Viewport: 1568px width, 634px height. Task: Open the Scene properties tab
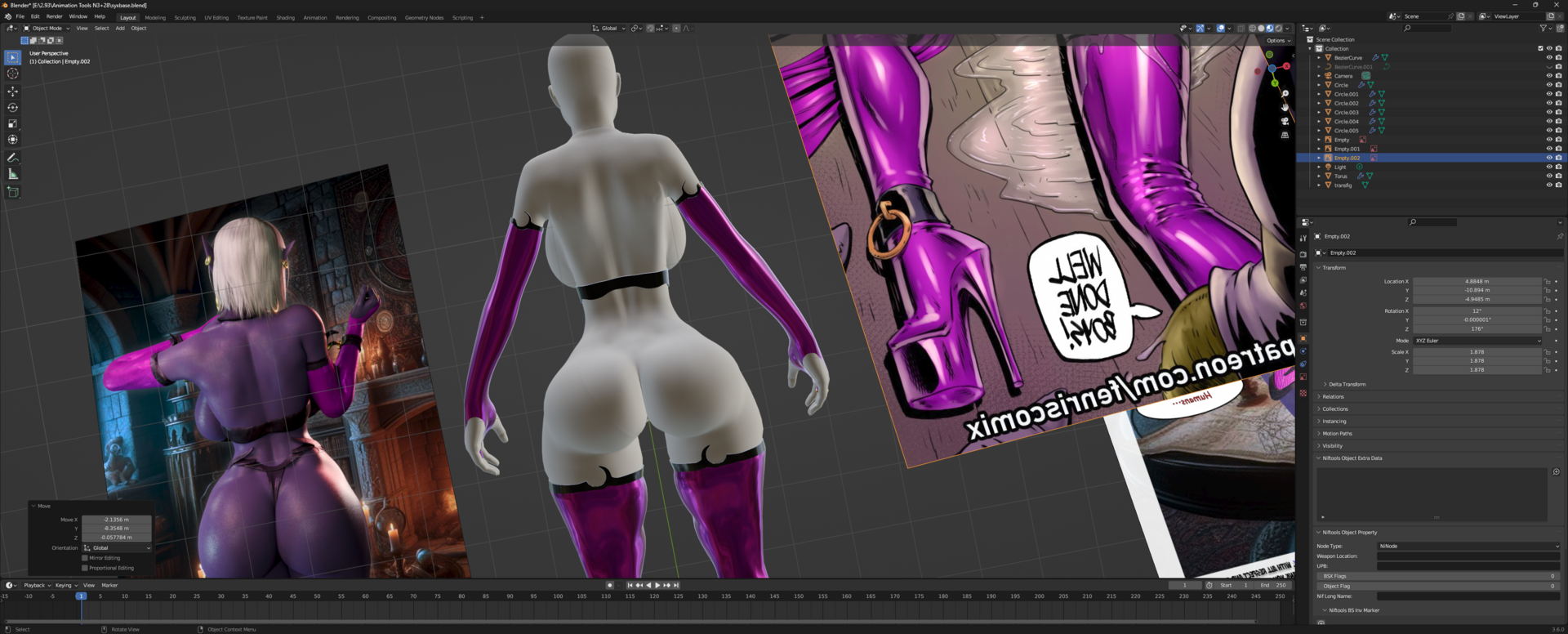pos(1303,292)
